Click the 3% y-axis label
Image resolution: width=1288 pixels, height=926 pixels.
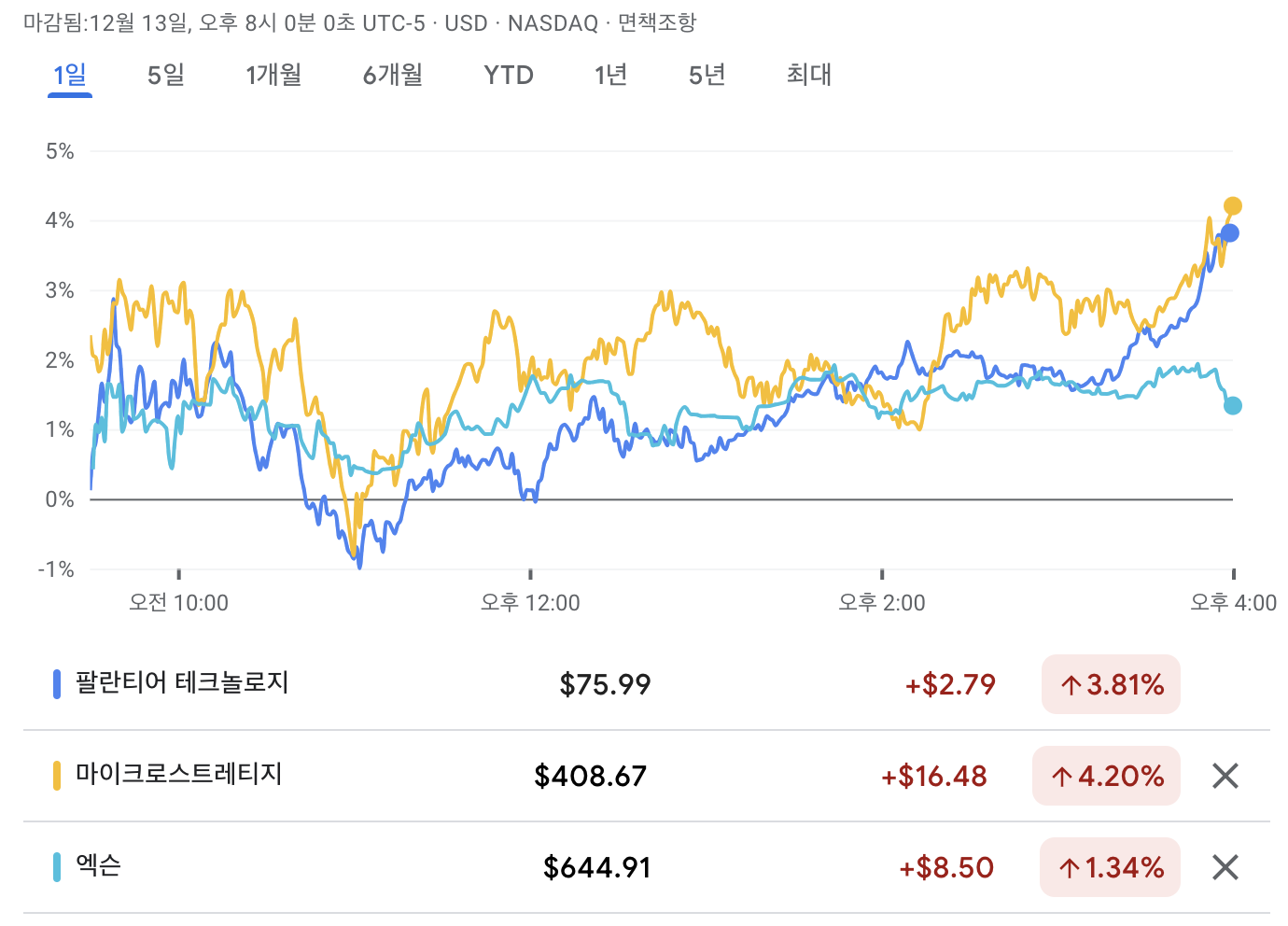click(x=60, y=290)
